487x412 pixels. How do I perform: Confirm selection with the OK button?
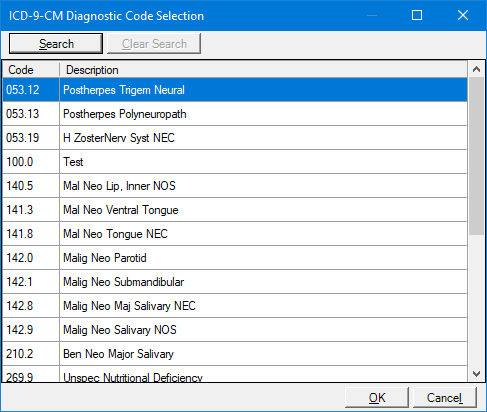coord(377,398)
